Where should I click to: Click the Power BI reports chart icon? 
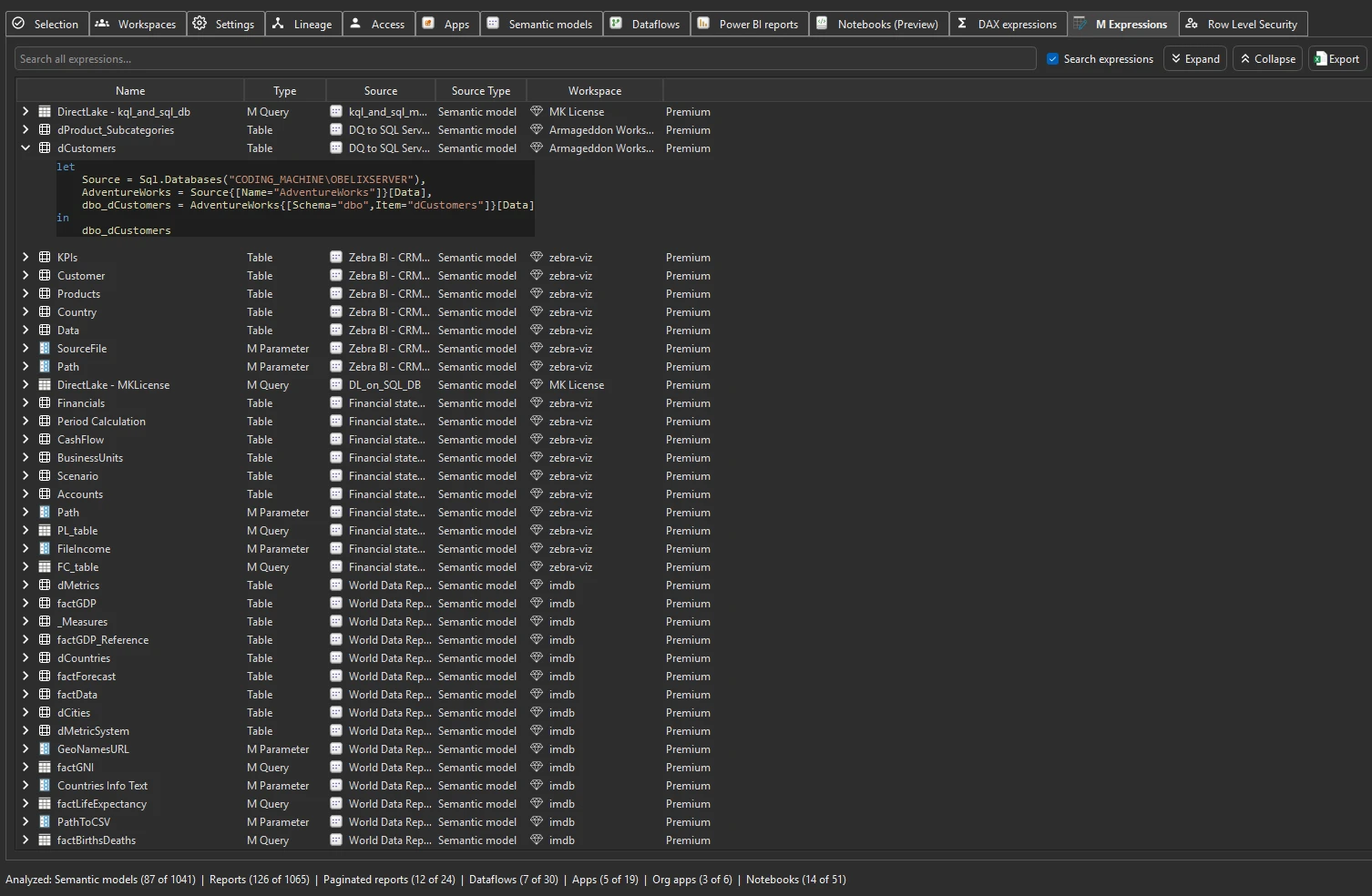click(x=703, y=24)
